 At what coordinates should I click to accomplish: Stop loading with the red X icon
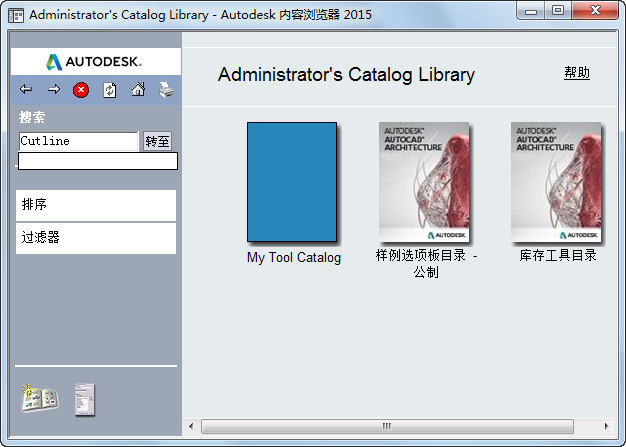(81, 90)
